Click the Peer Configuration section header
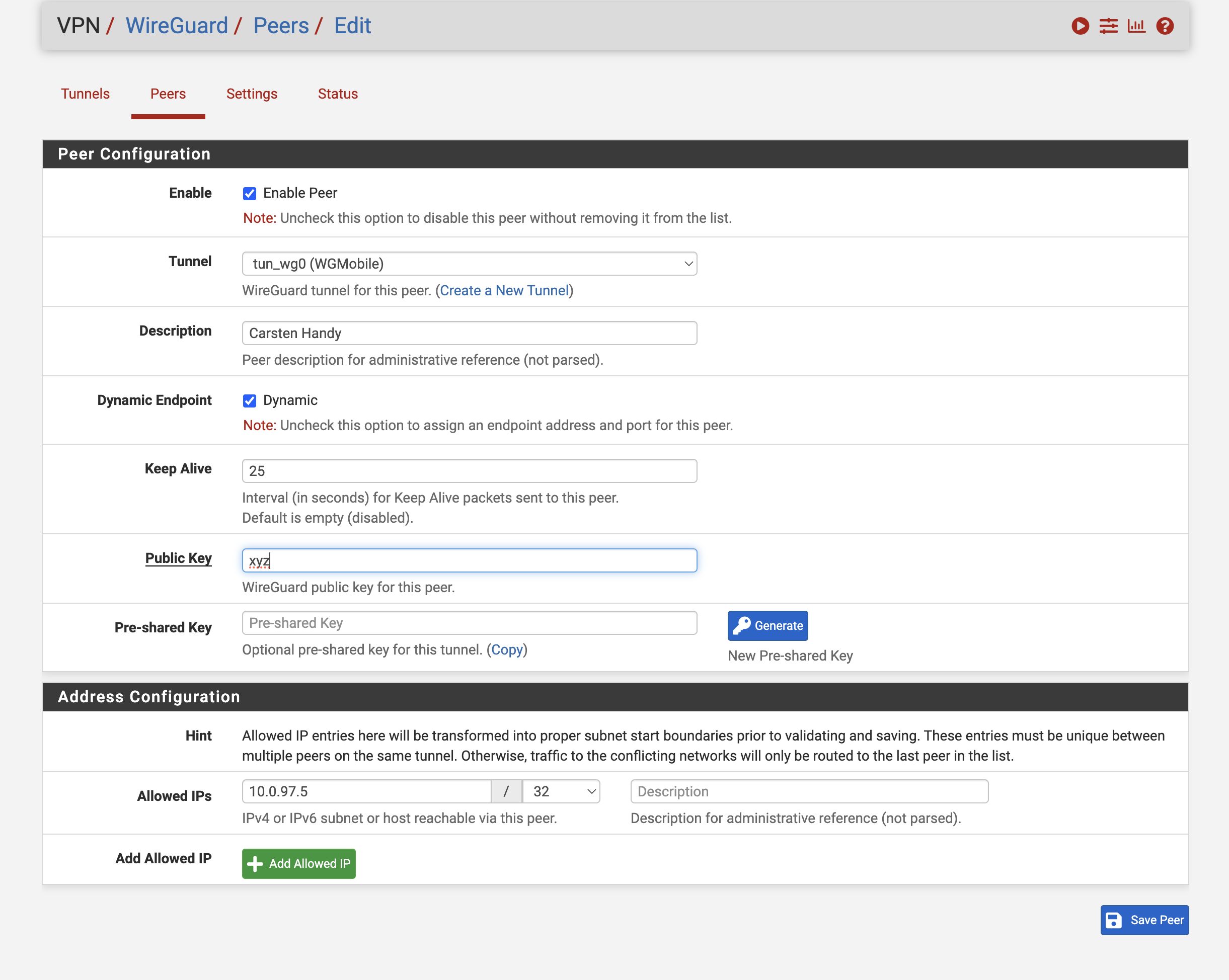The height and width of the screenshot is (980, 1229). [615, 154]
